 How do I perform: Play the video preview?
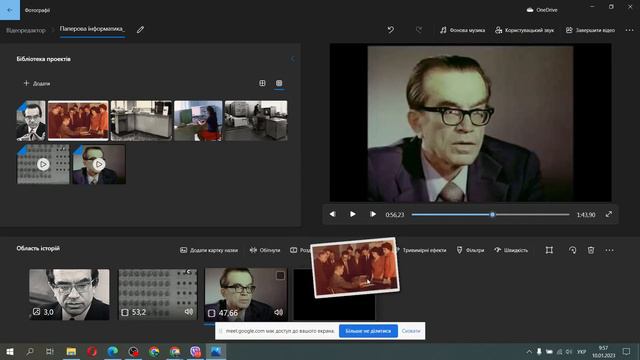click(x=353, y=214)
